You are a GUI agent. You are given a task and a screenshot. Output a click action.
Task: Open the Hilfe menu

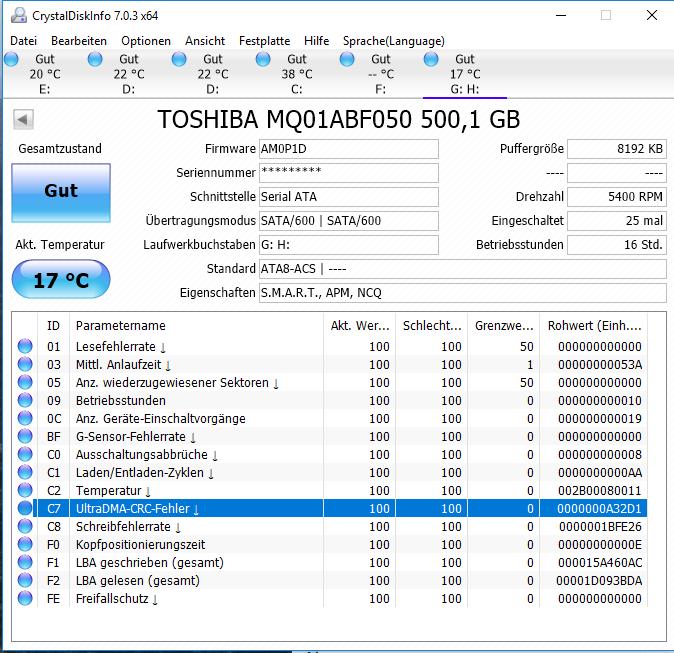pyautogui.click(x=316, y=41)
